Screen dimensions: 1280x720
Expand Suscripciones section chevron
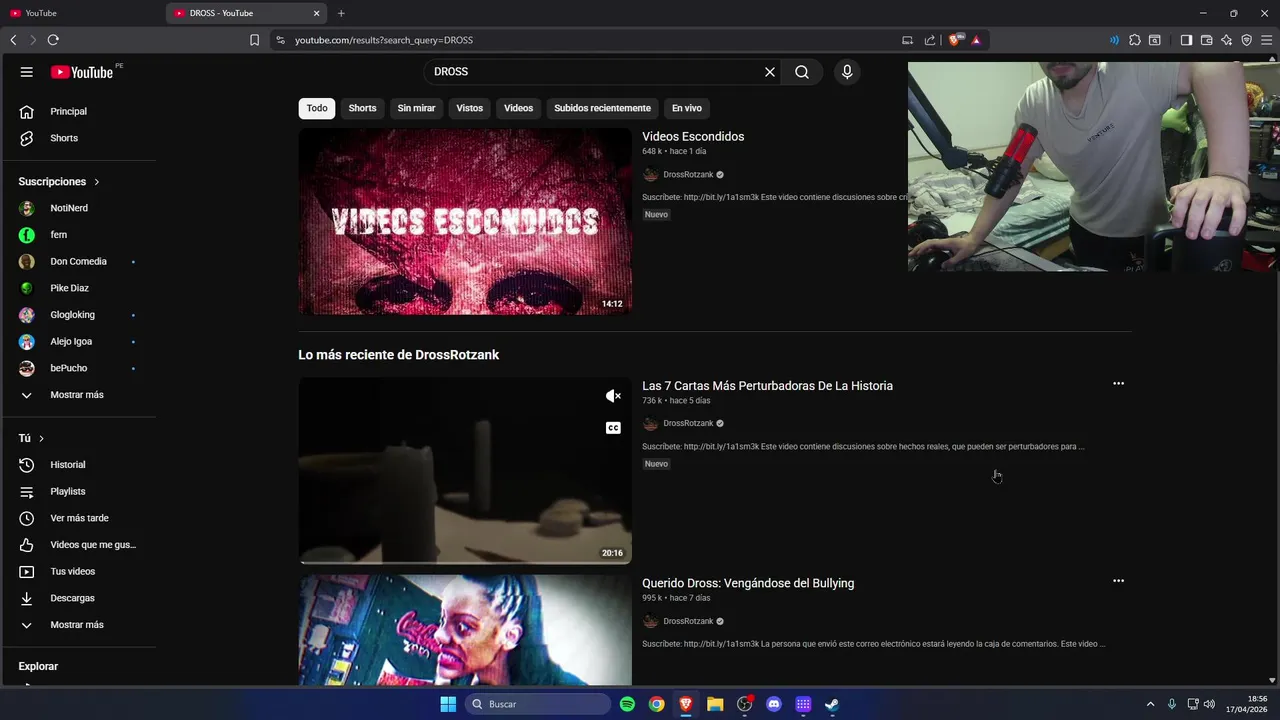(x=97, y=182)
